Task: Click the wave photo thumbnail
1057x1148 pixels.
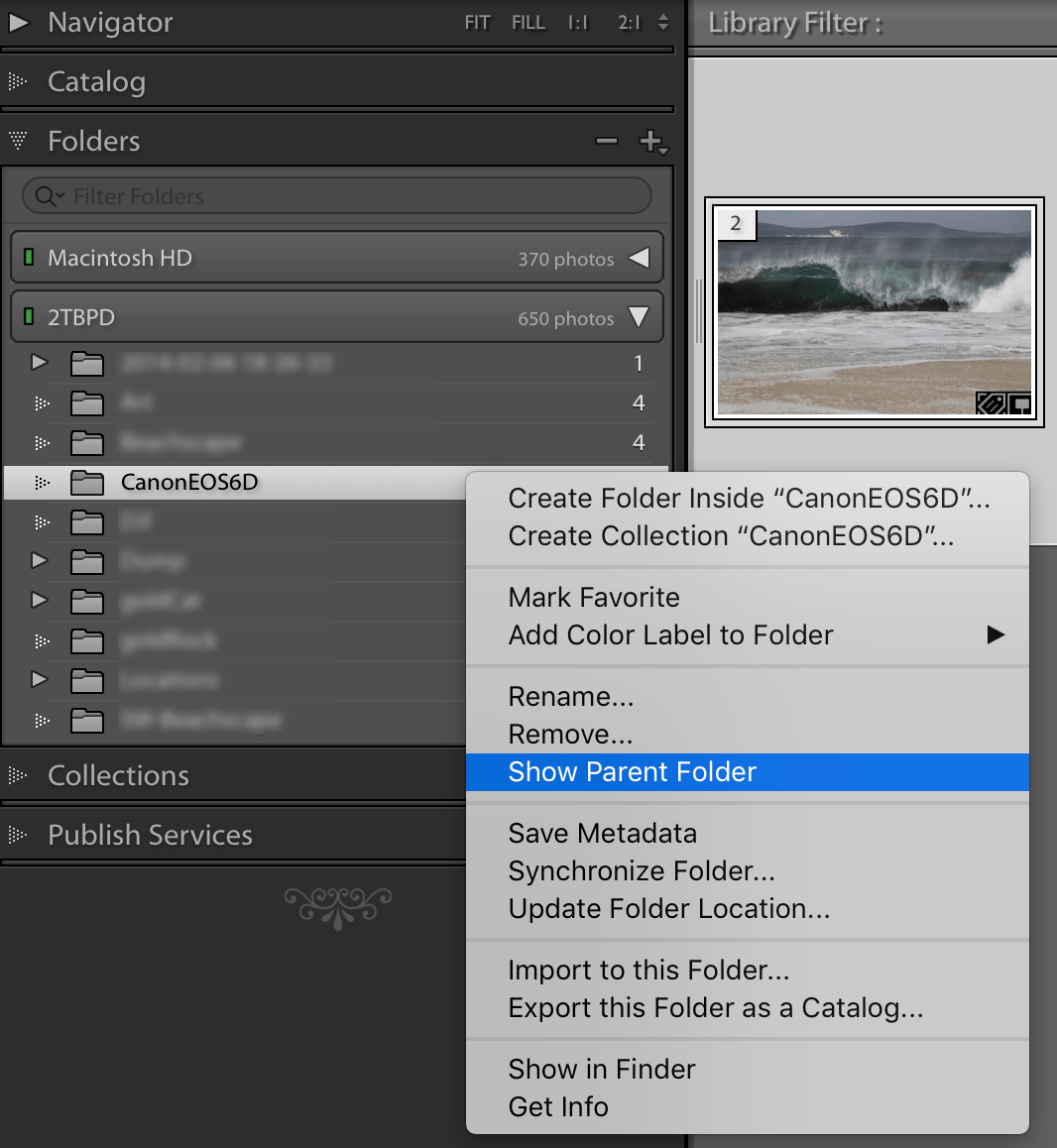Action: (x=873, y=312)
